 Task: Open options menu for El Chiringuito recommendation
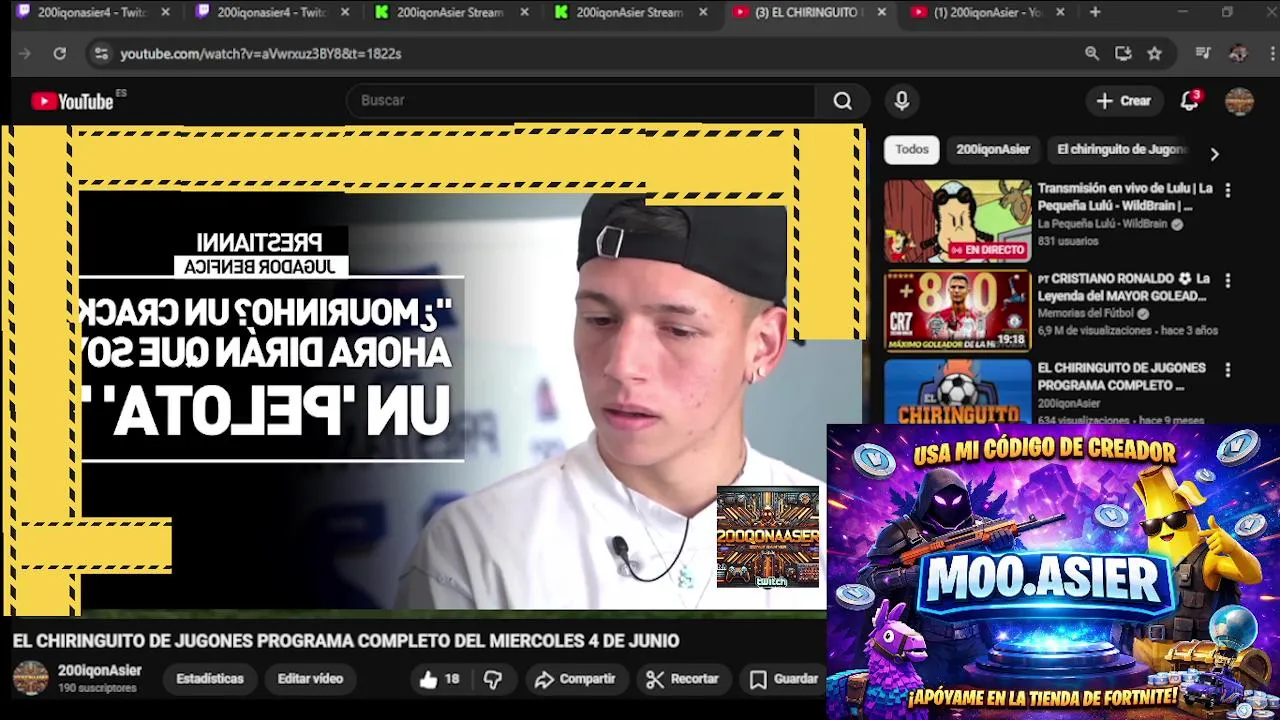(x=1228, y=370)
